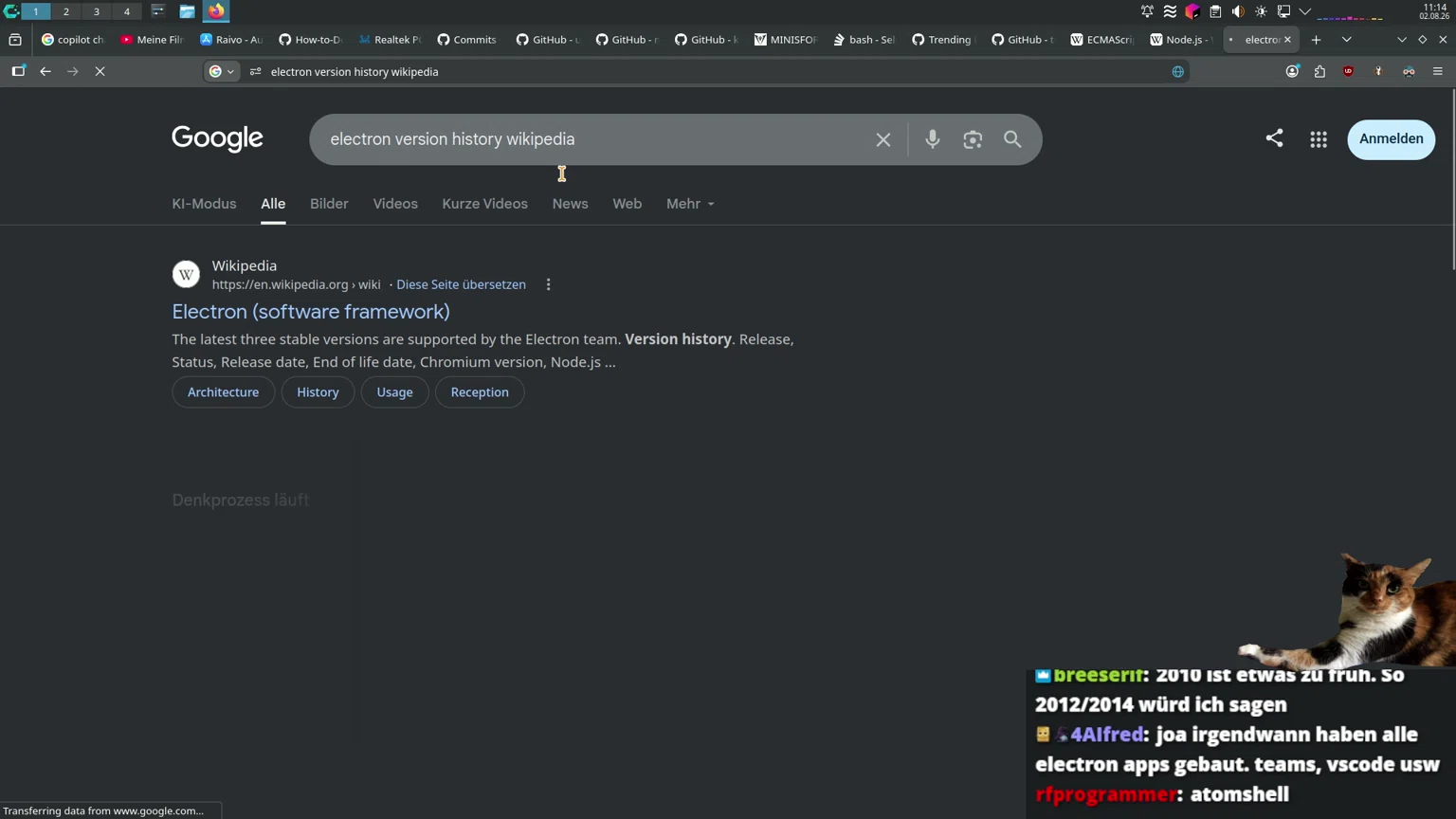Image resolution: width=1456 pixels, height=819 pixels.
Task: Open the Google apps grid
Action: click(1319, 139)
